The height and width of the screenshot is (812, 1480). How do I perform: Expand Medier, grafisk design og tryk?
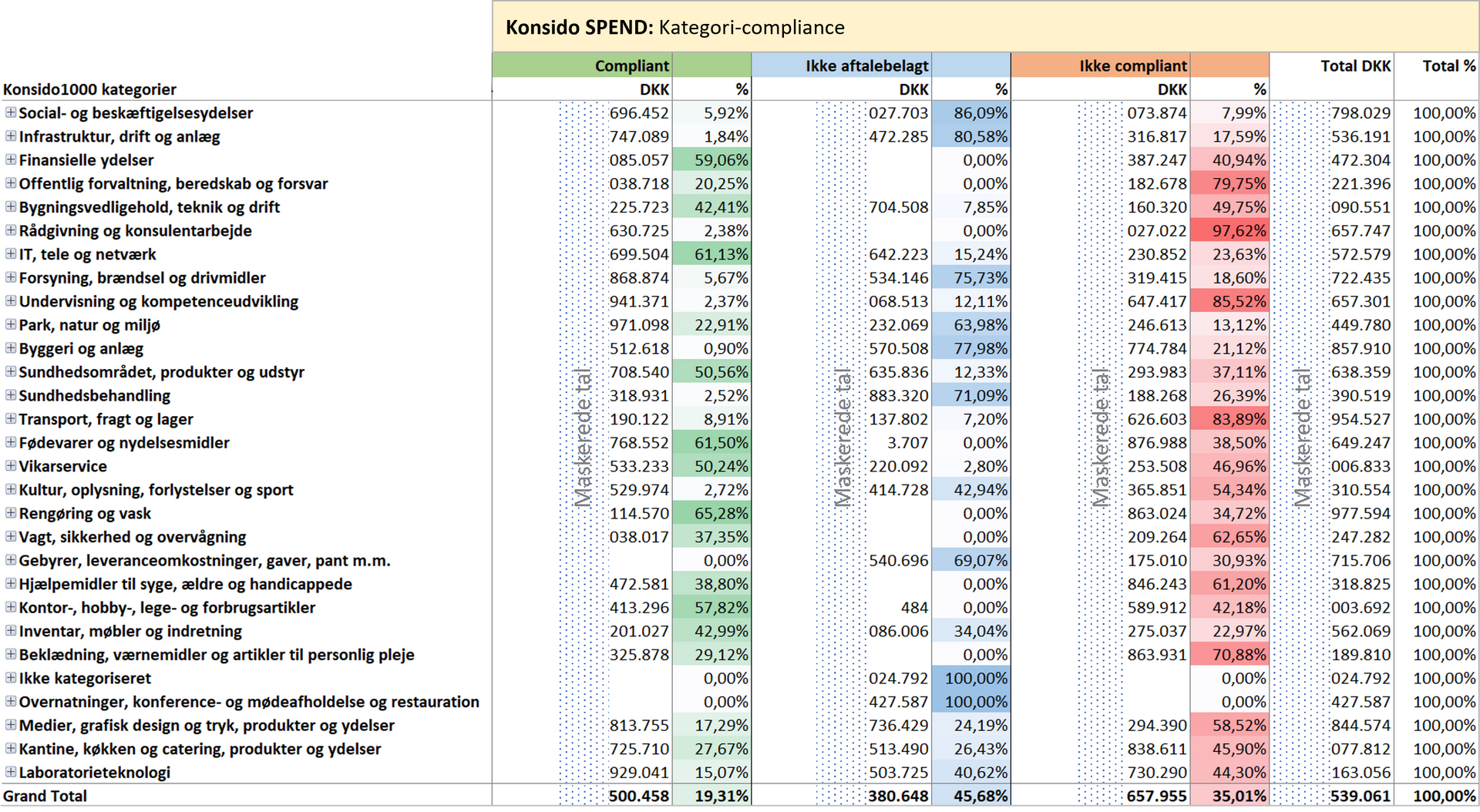pyautogui.click(x=11, y=725)
